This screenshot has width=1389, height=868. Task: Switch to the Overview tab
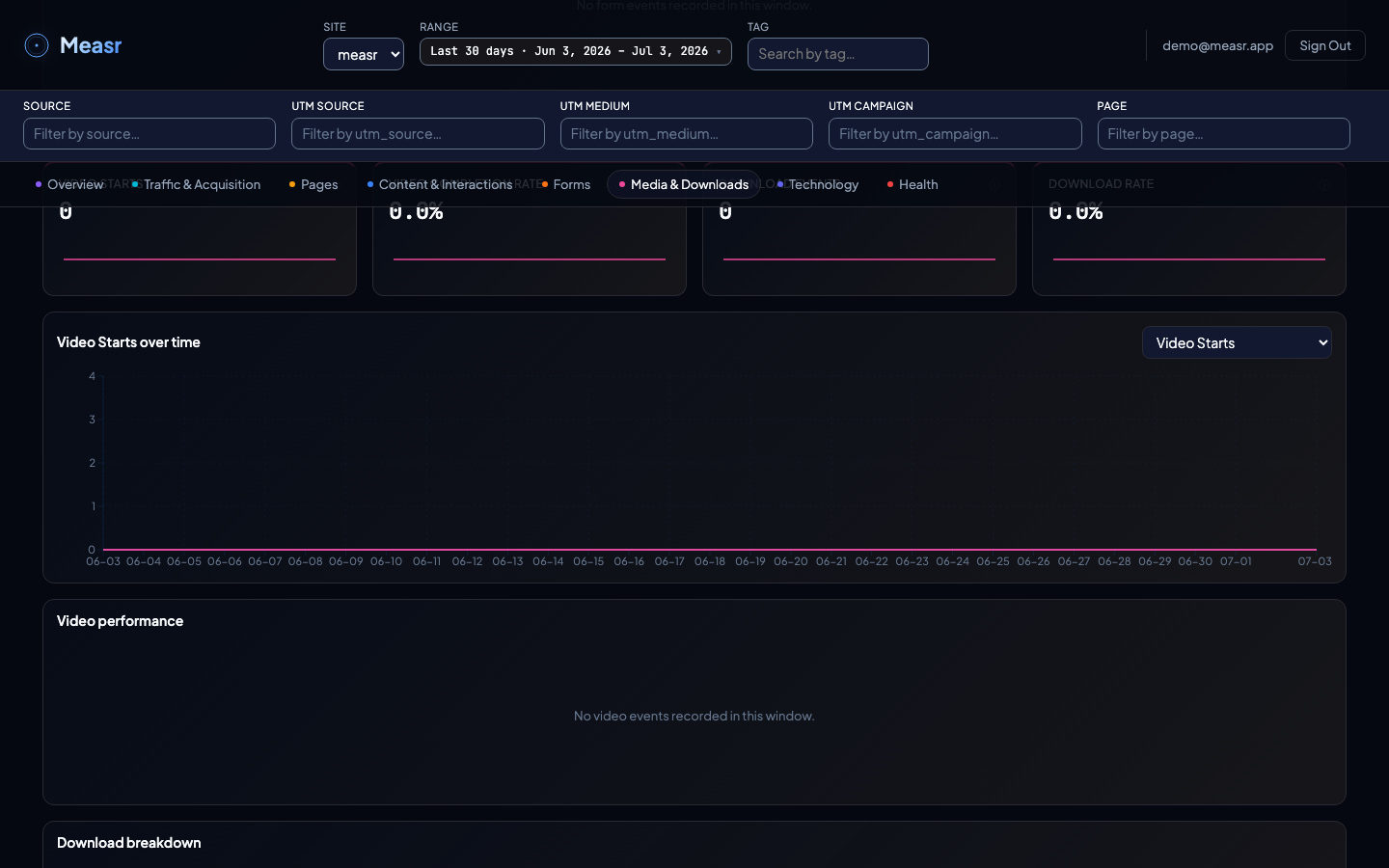69,184
